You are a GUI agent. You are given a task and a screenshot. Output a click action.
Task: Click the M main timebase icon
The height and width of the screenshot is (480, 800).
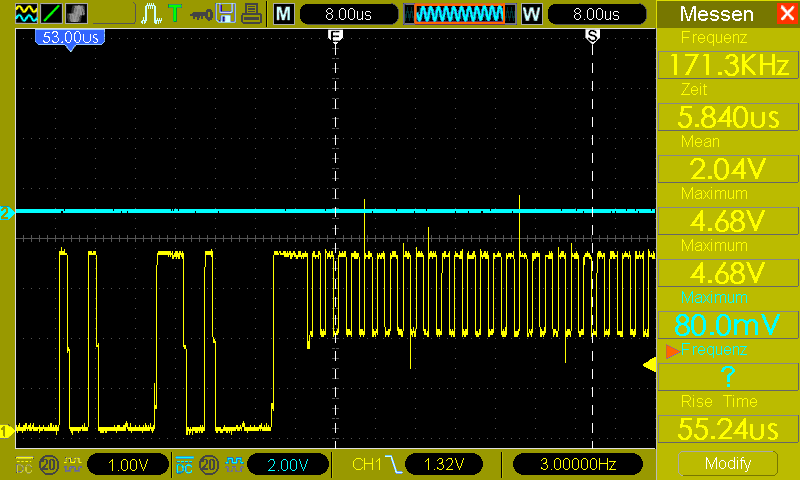(284, 14)
